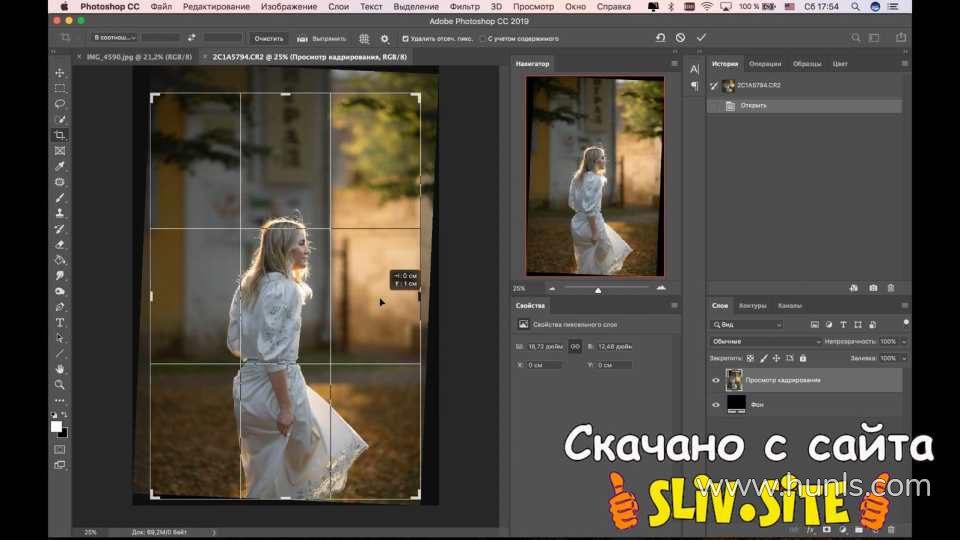Select the Move tool
Viewport: 960px width, 540px height.
(60, 73)
